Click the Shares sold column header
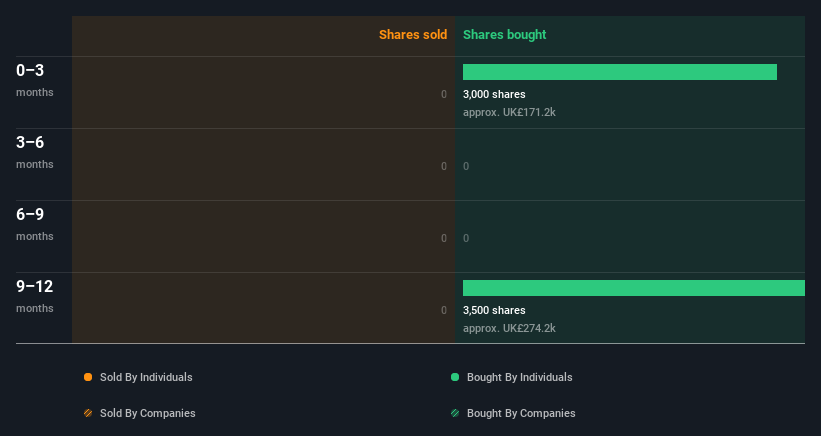This screenshot has height=436, width=821. 413,35
